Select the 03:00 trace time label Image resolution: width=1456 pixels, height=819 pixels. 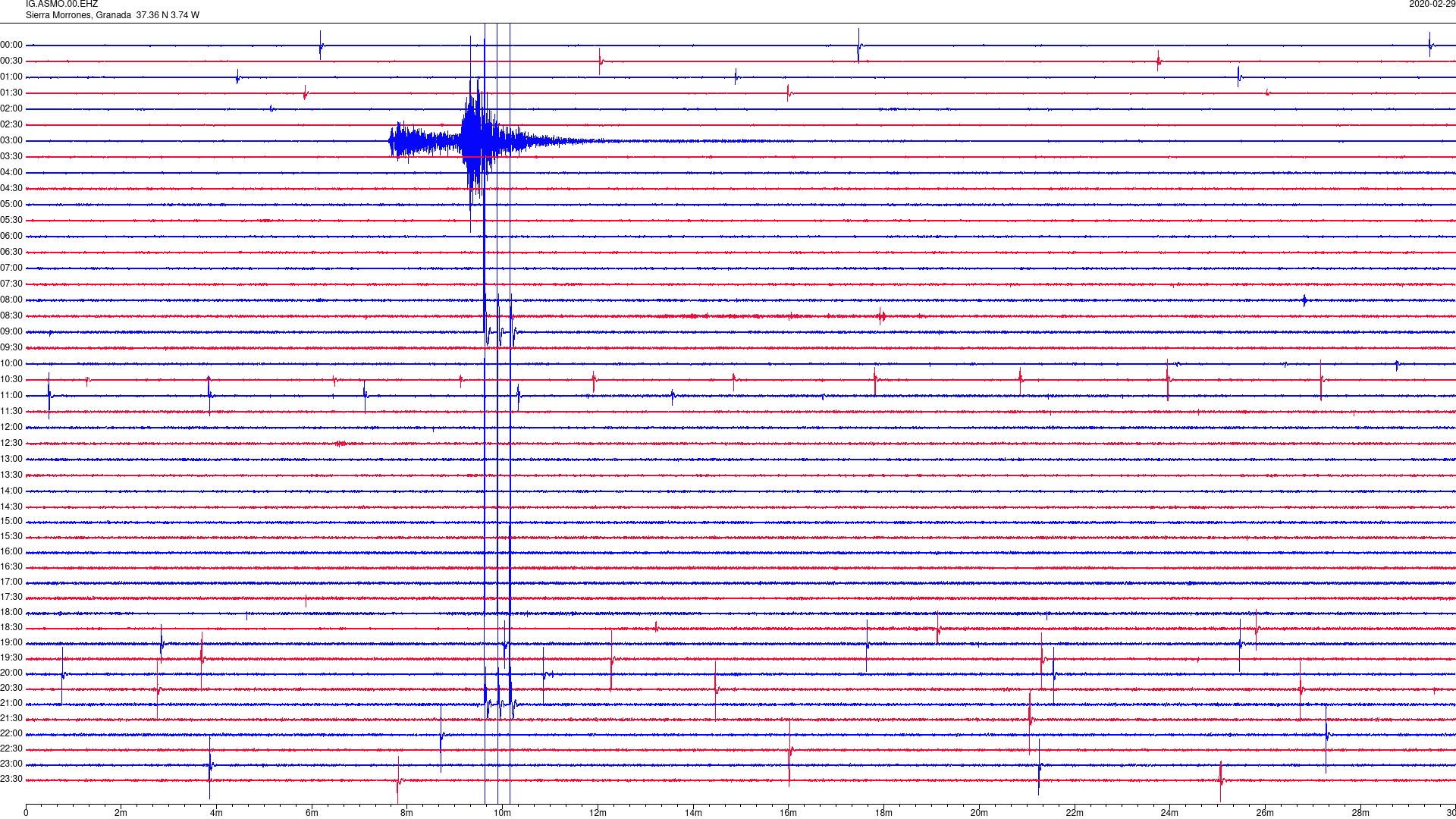[11, 141]
